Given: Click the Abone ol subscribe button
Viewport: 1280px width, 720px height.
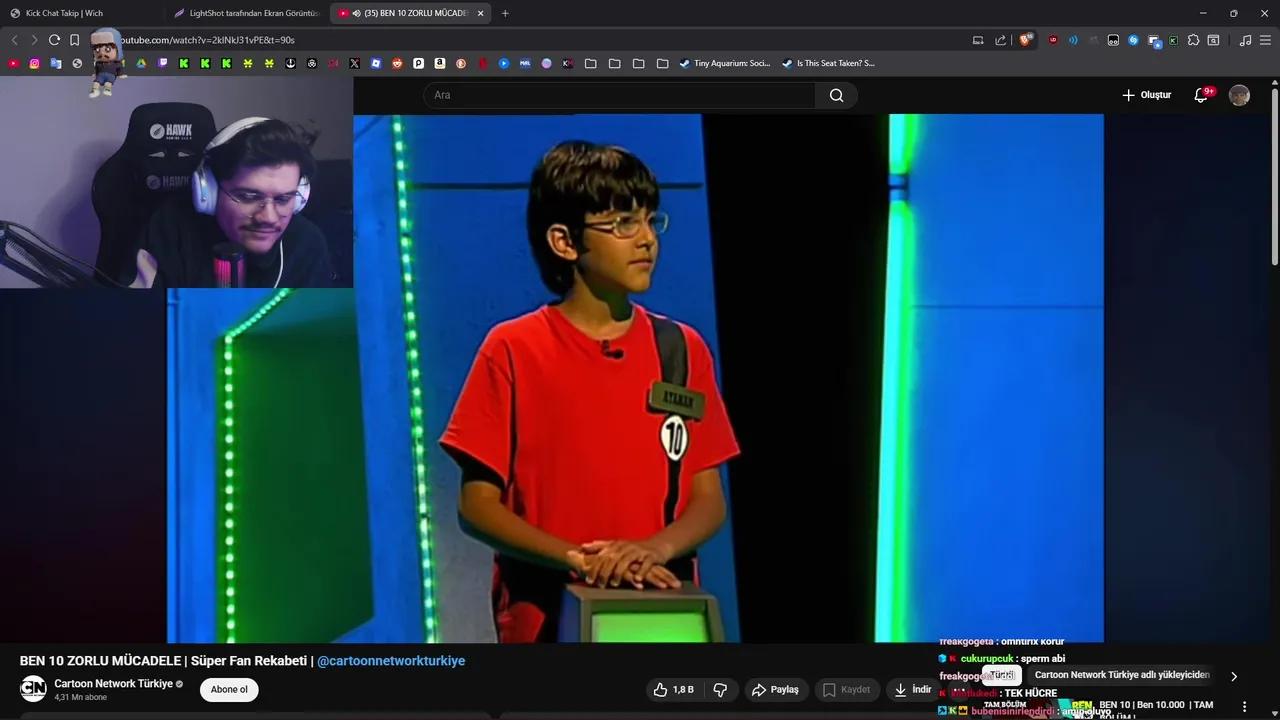Looking at the screenshot, I should [229, 689].
